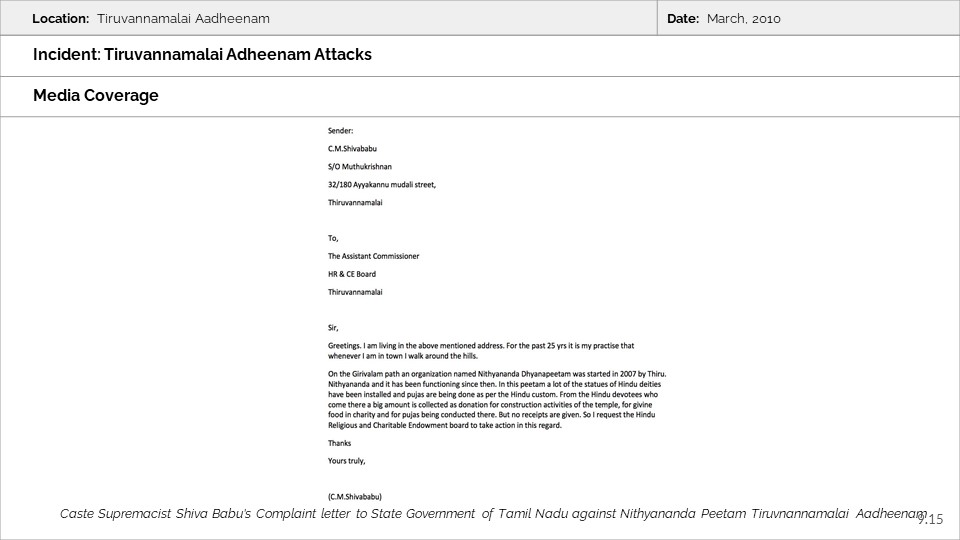Image resolution: width=960 pixels, height=540 pixels.
Task: Select the 'Thanks' line in the letter
Action: click(x=340, y=443)
